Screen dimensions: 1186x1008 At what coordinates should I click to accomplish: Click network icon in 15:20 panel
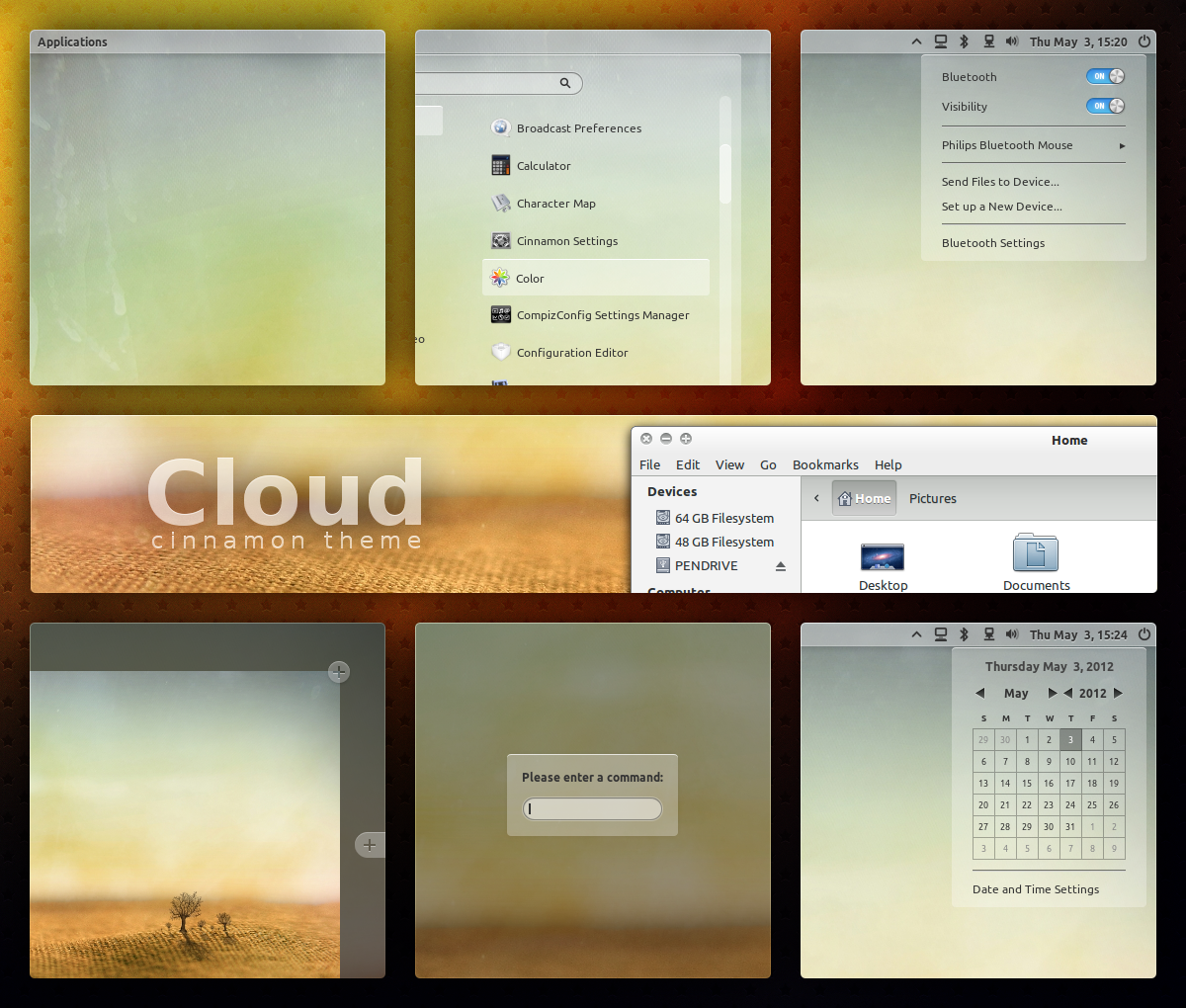point(988,42)
